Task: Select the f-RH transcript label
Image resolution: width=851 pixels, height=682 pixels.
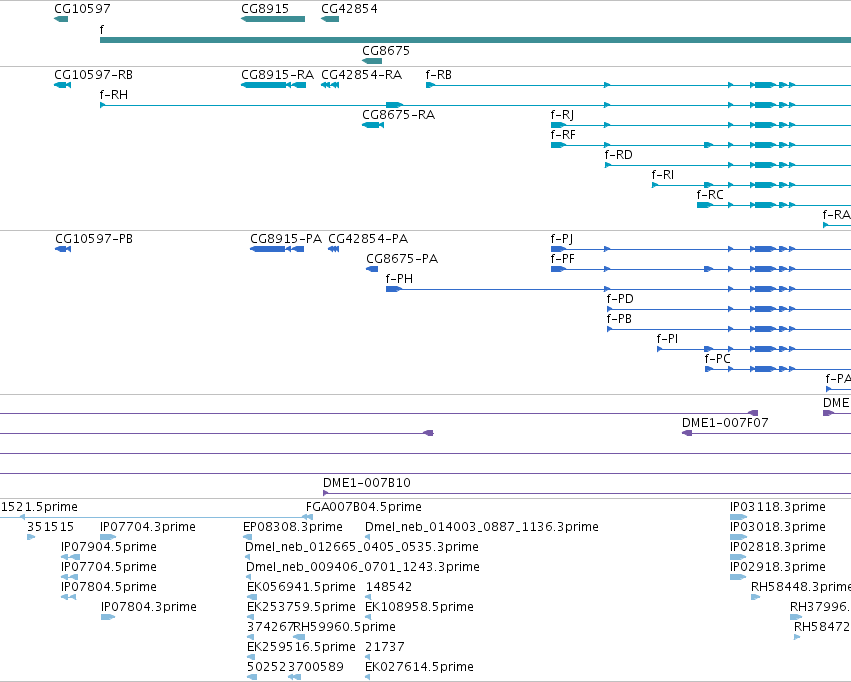Action: [x=114, y=95]
